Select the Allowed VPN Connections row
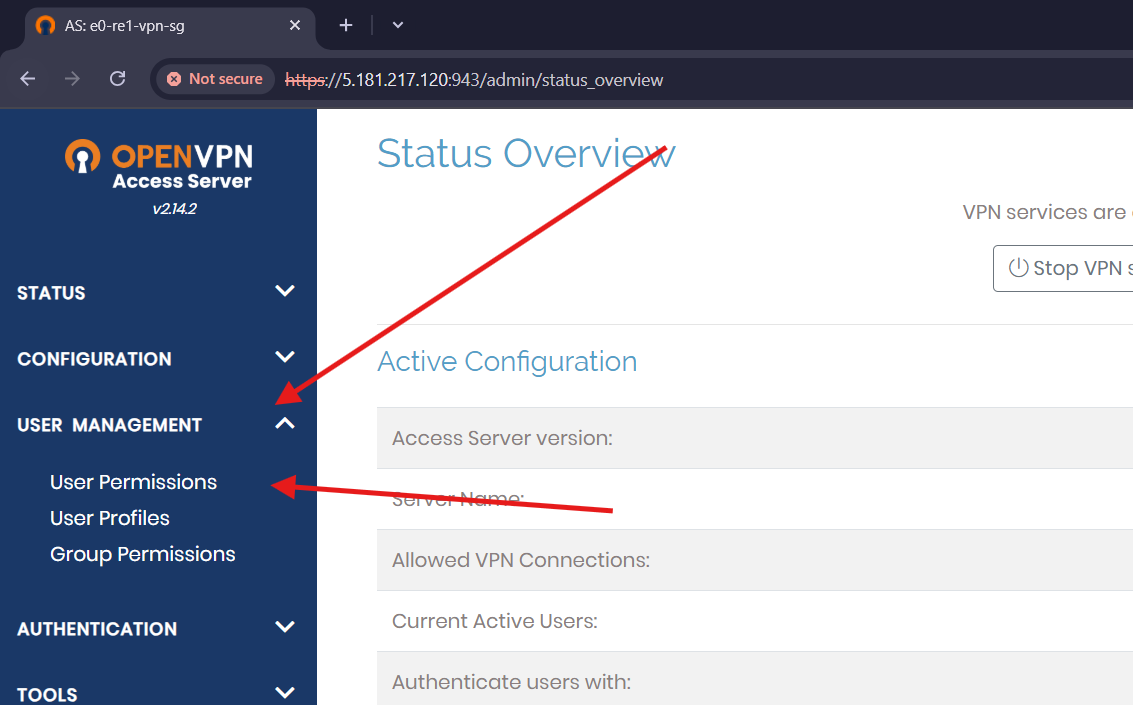The width and height of the screenshot is (1133, 705). click(755, 561)
